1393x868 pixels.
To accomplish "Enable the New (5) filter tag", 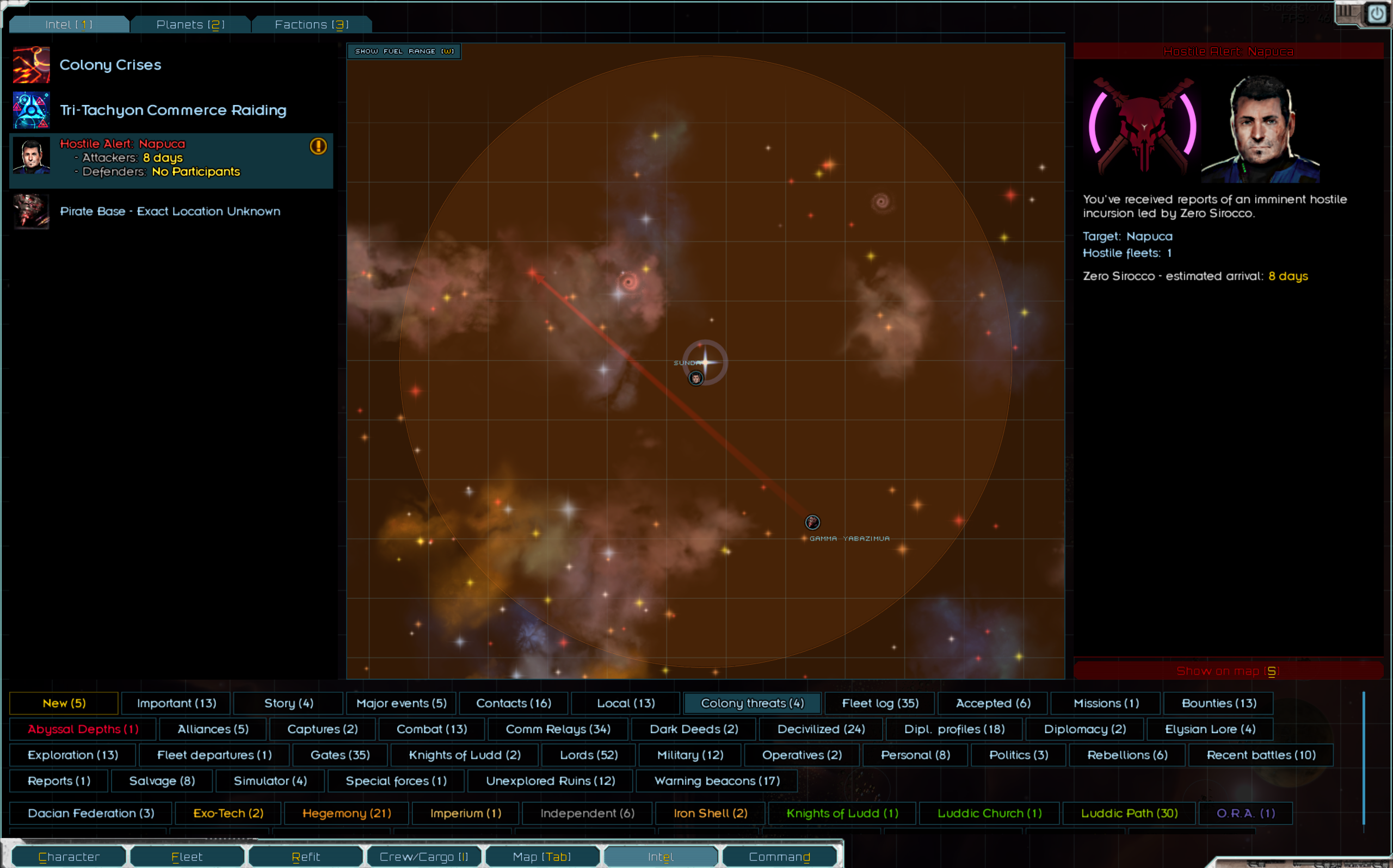I will (x=64, y=703).
